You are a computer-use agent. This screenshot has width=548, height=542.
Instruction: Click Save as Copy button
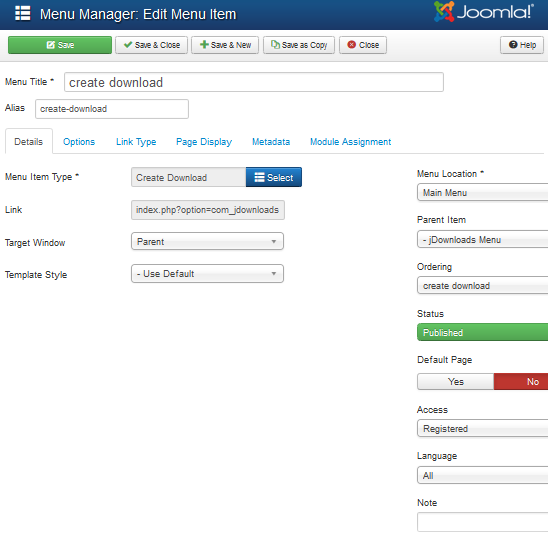coord(299,45)
